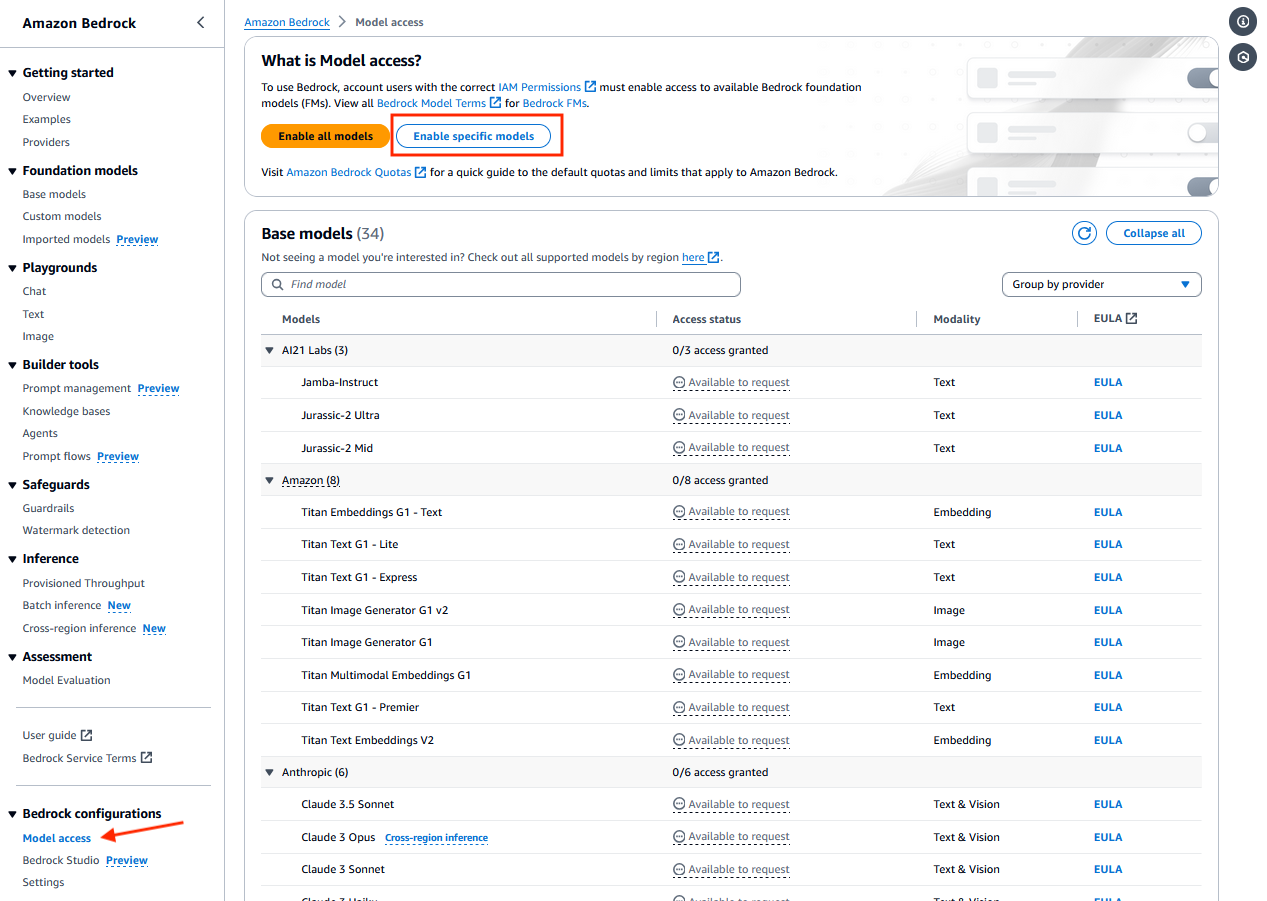Click the external link icon next to Bedrock Service Terms
The height and width of the screenshot is (901, 1267).
[146, 758]
